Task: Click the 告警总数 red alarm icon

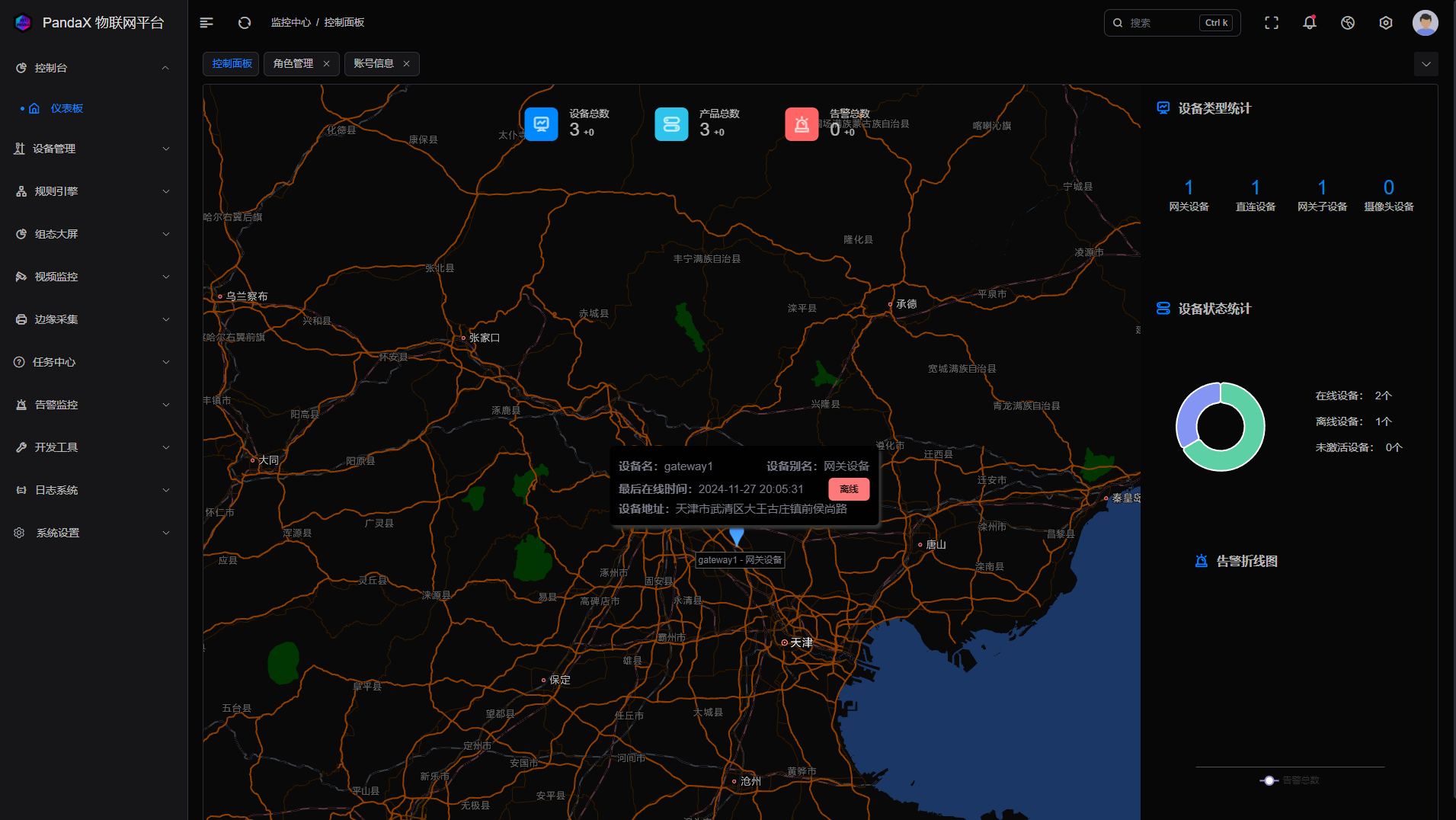Action: click(x=802, y=124)
